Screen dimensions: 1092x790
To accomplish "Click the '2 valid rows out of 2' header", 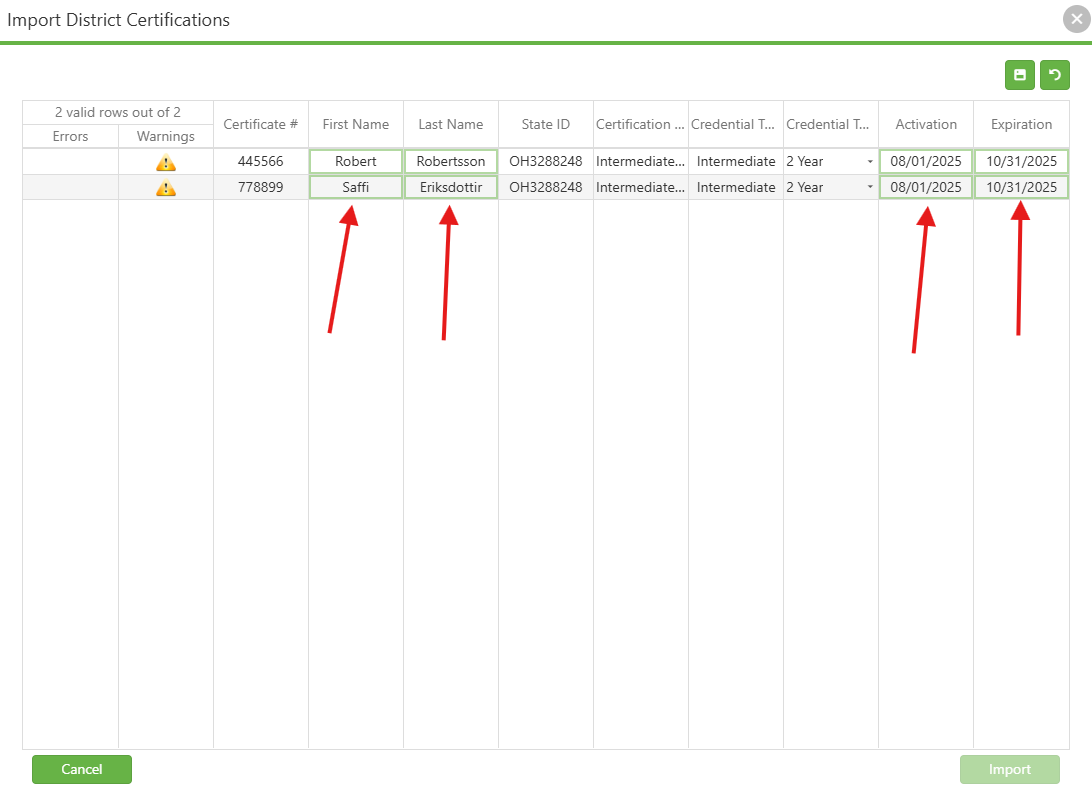I will pos(118,112).
